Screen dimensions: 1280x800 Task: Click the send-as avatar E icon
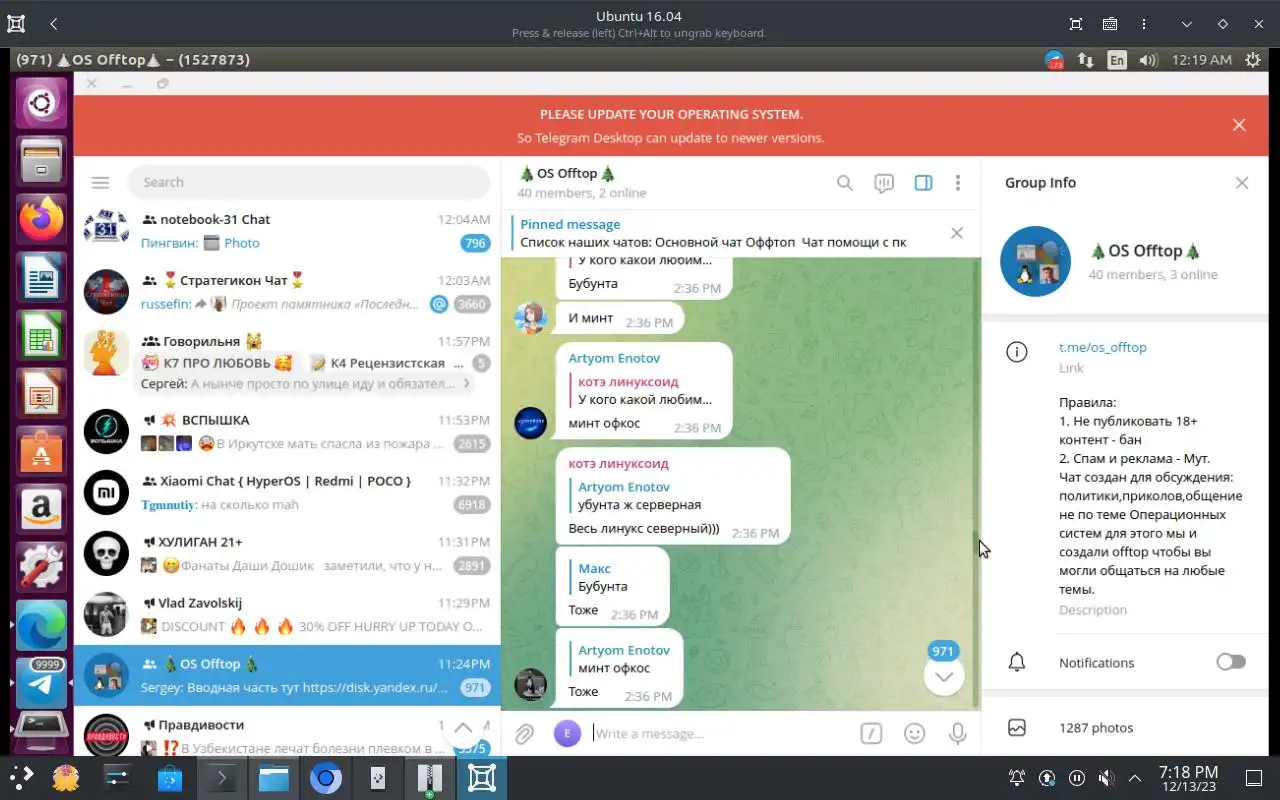coord(567,734)
